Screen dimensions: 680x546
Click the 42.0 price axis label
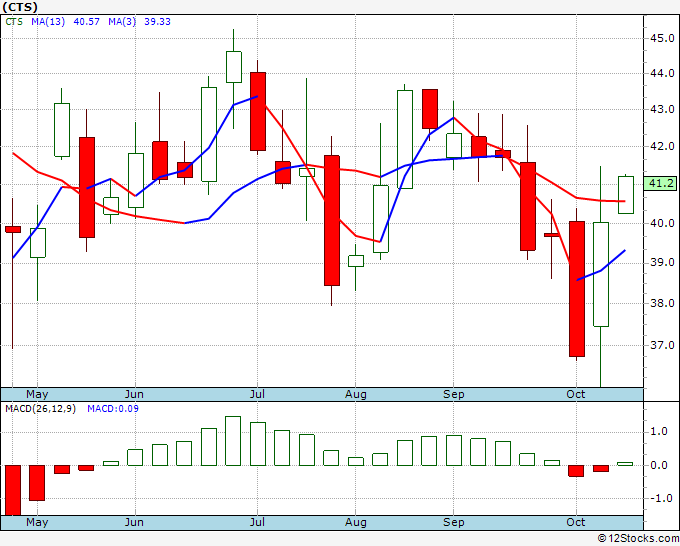pos(662,147)
